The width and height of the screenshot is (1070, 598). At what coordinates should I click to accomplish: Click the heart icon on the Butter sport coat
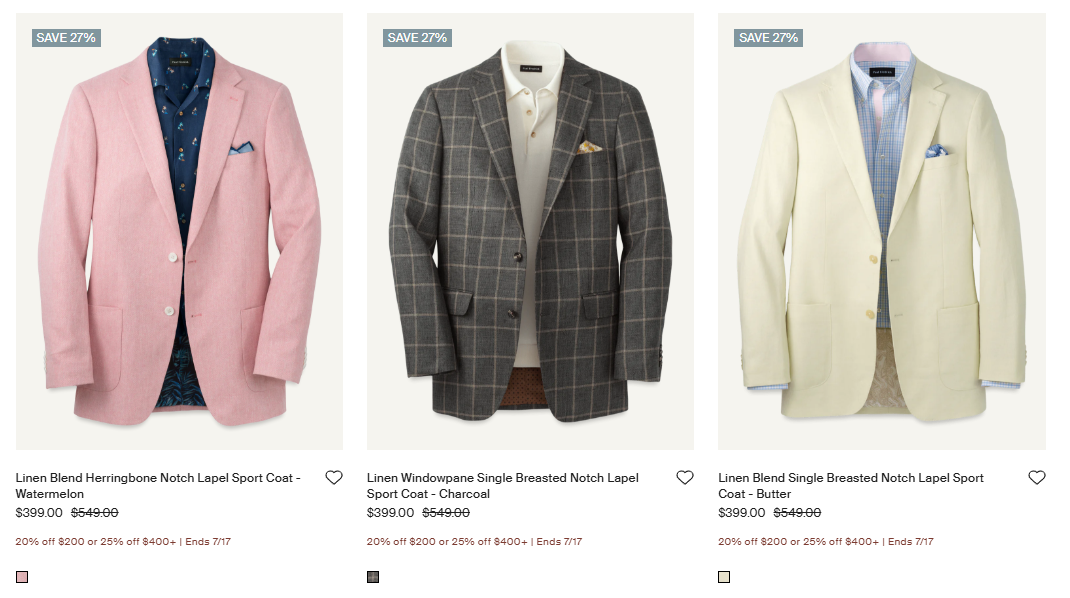(1037, 477)
